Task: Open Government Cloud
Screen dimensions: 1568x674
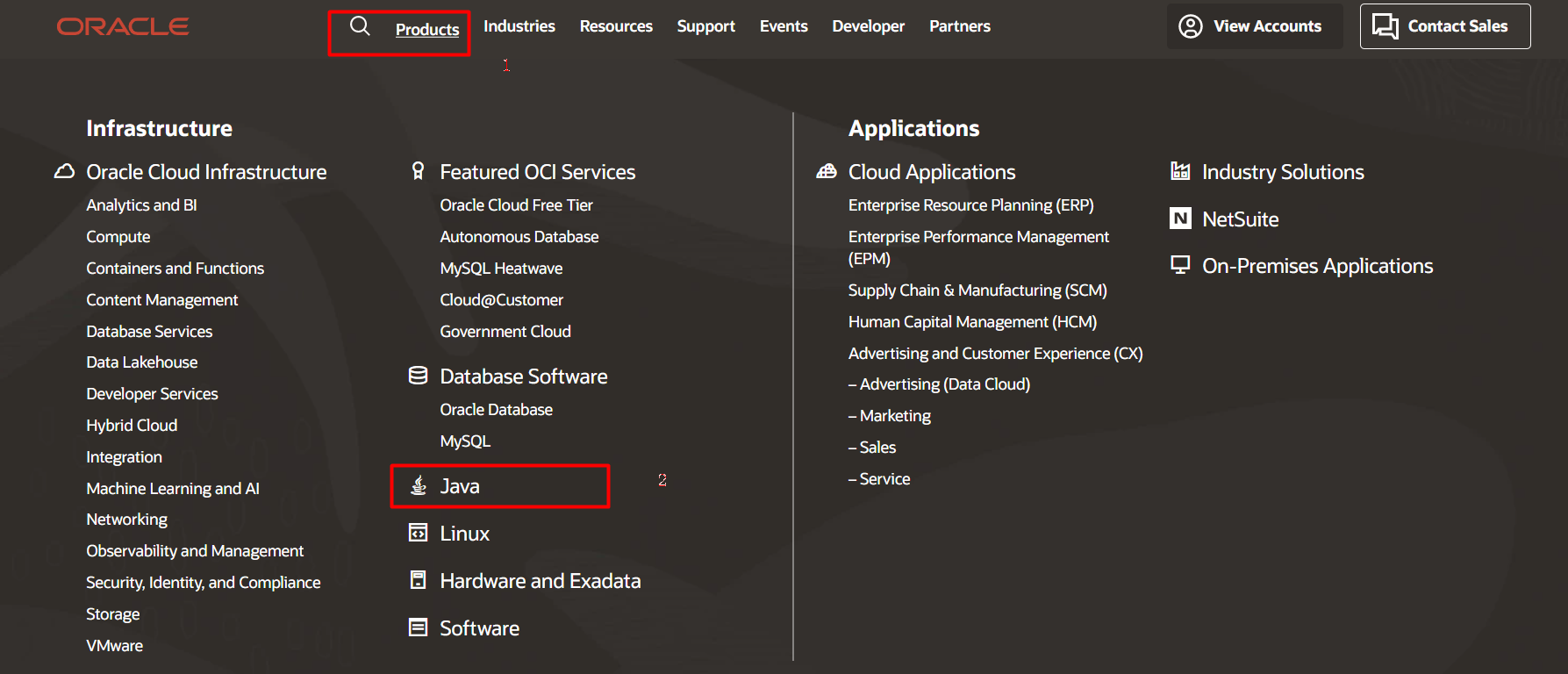Action: coord(505,332)
